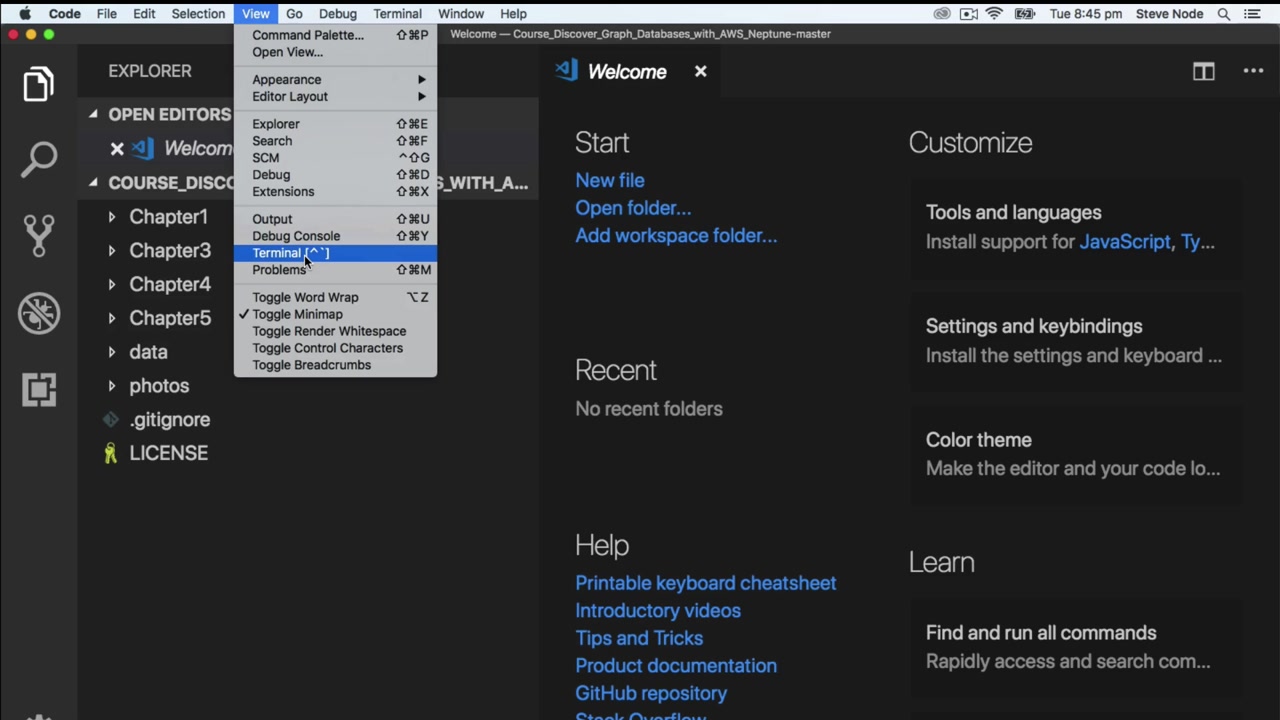Choose Problems in View menu
1280x720 pixels.
pyautogui.click(x=335, y=270)
